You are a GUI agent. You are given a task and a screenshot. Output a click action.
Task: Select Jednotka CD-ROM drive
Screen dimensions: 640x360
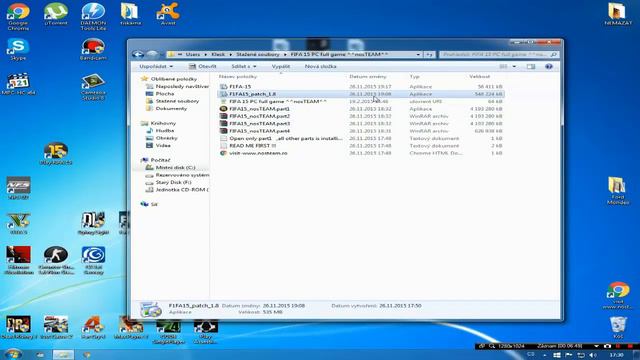(177, 189)
